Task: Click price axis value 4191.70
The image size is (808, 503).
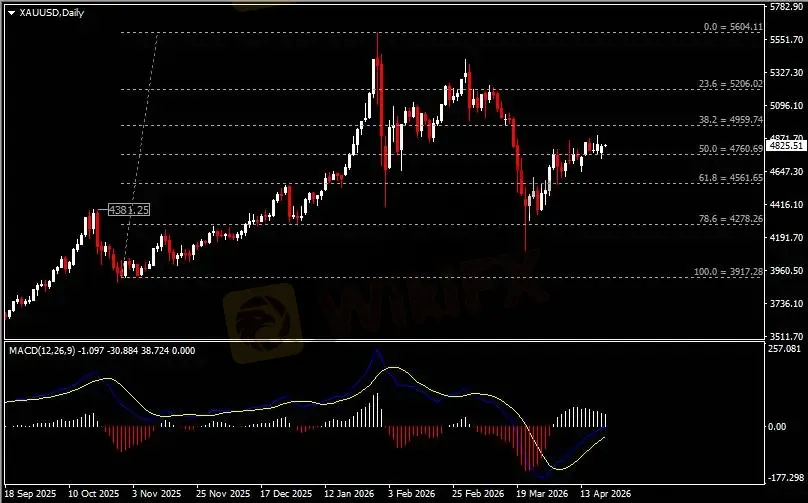Action: pyautogui.click(x=786, y=237)
